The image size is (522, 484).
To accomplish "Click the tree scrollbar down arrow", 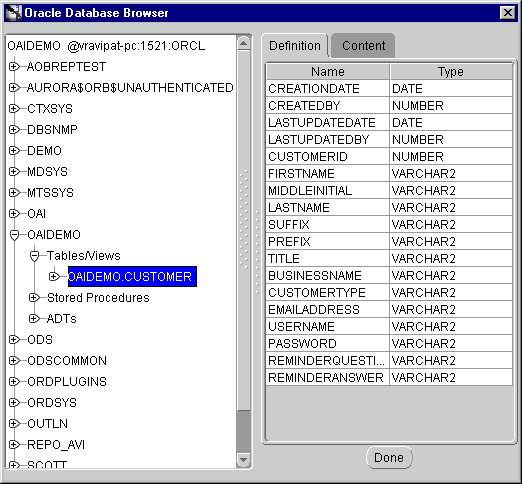I will click(x=244, y=460).
